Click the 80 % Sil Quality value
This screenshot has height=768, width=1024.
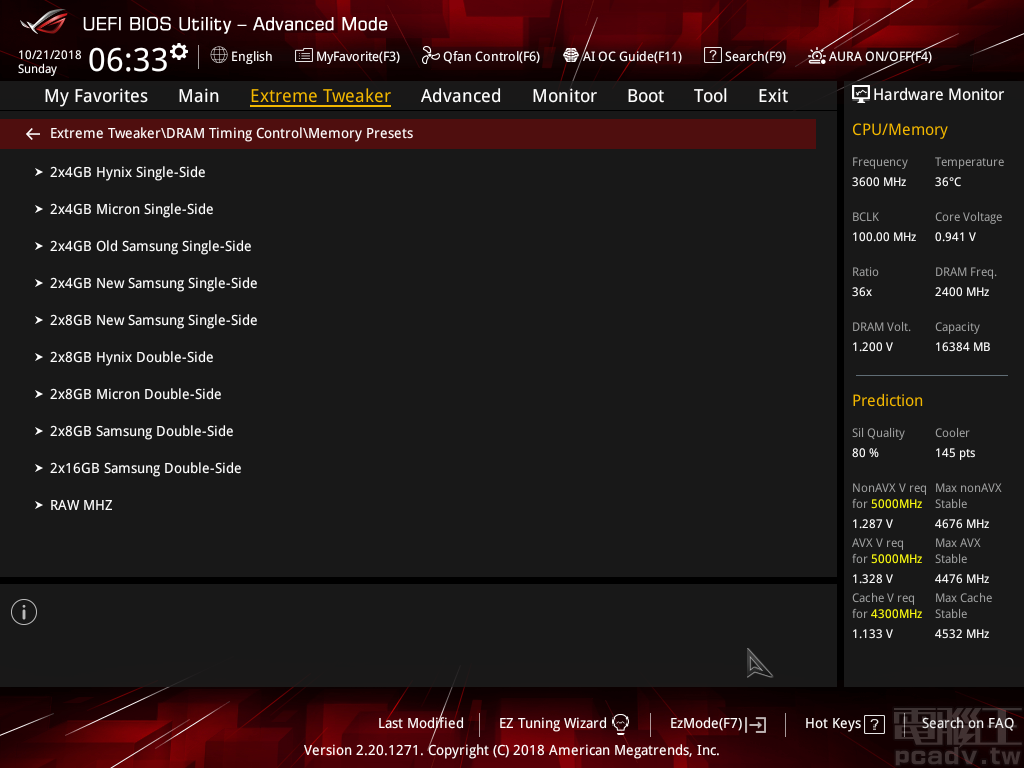click(x=865, y=453)
